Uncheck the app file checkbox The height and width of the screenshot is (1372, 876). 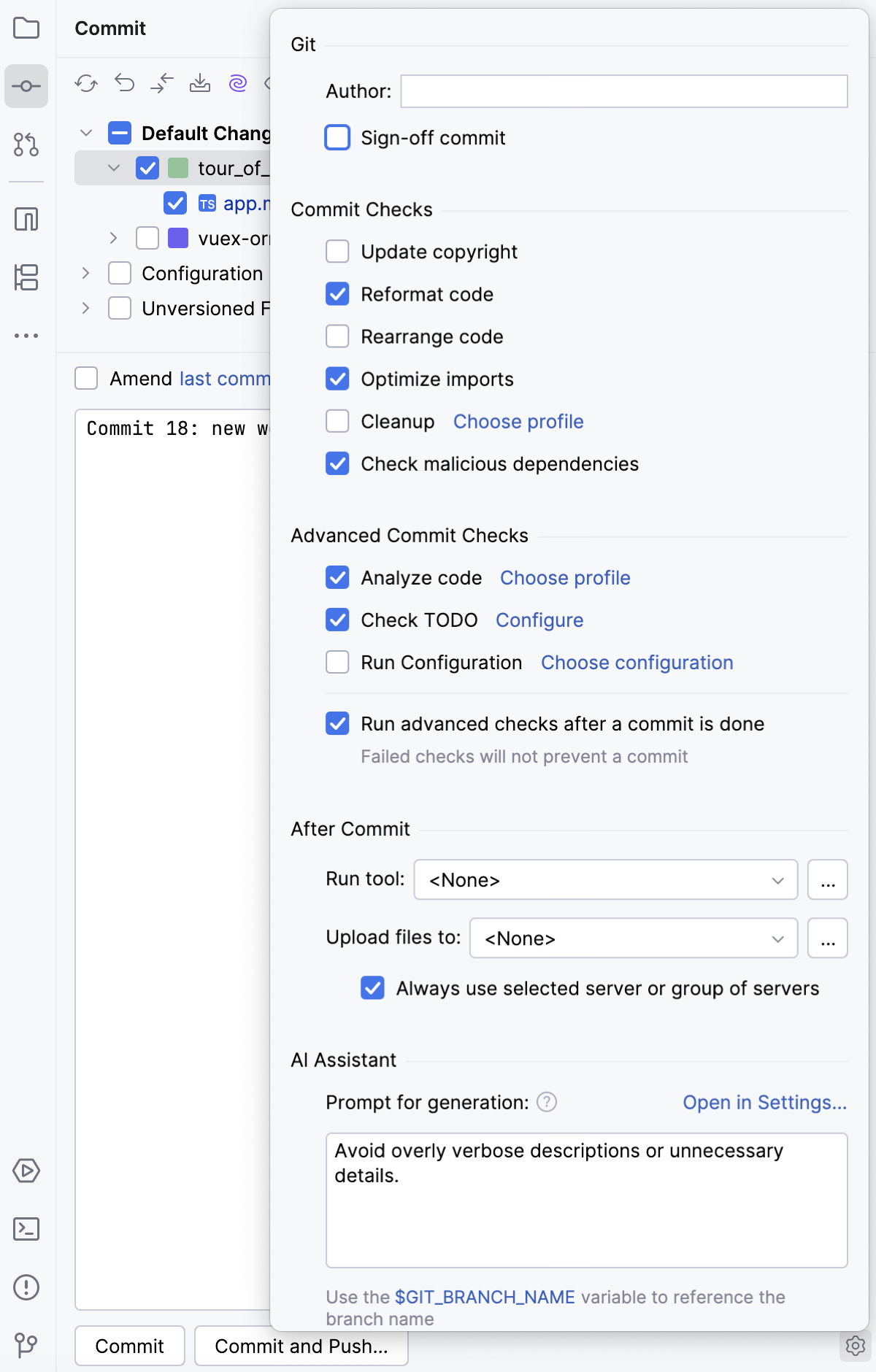click(175, 203)
